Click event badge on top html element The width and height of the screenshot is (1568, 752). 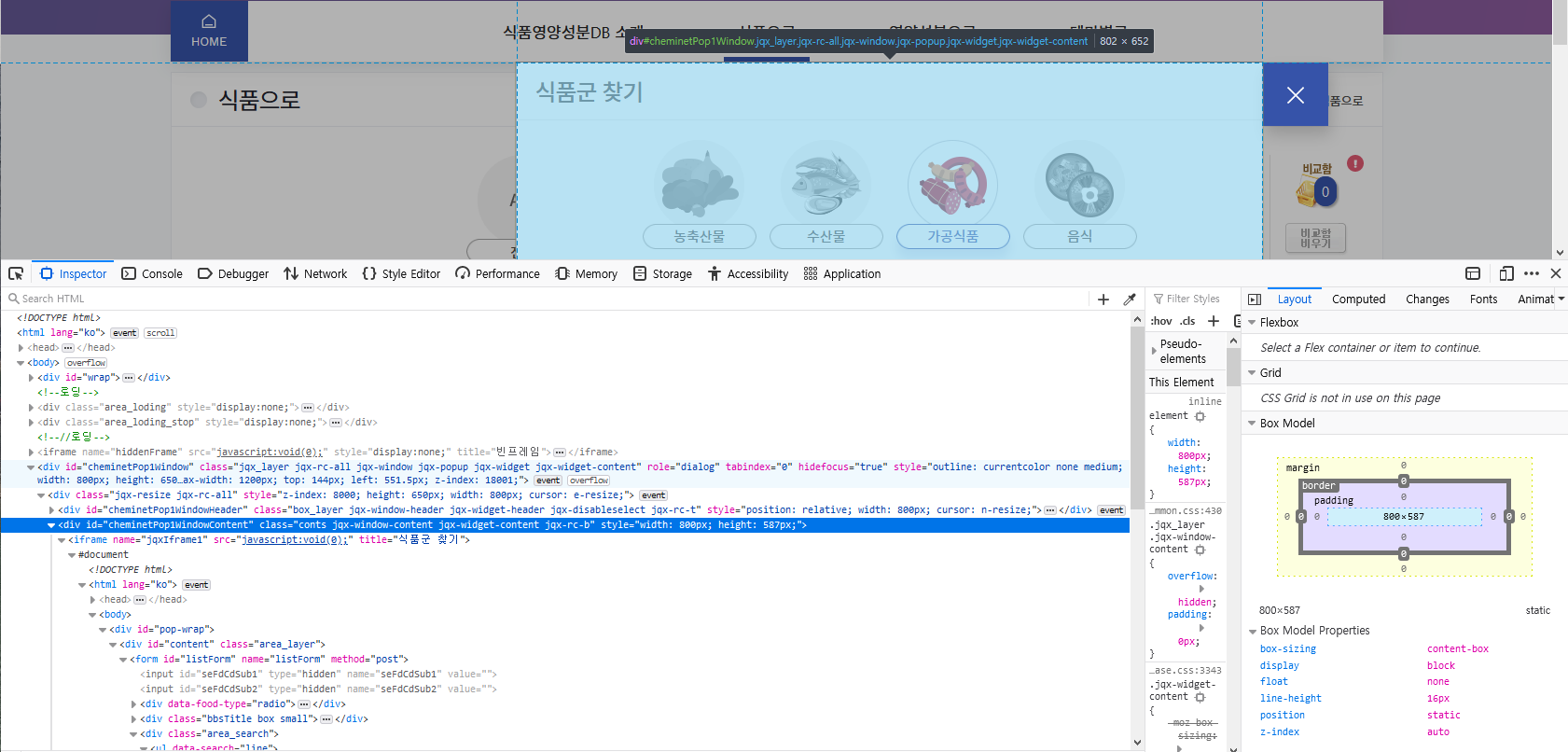124,333
